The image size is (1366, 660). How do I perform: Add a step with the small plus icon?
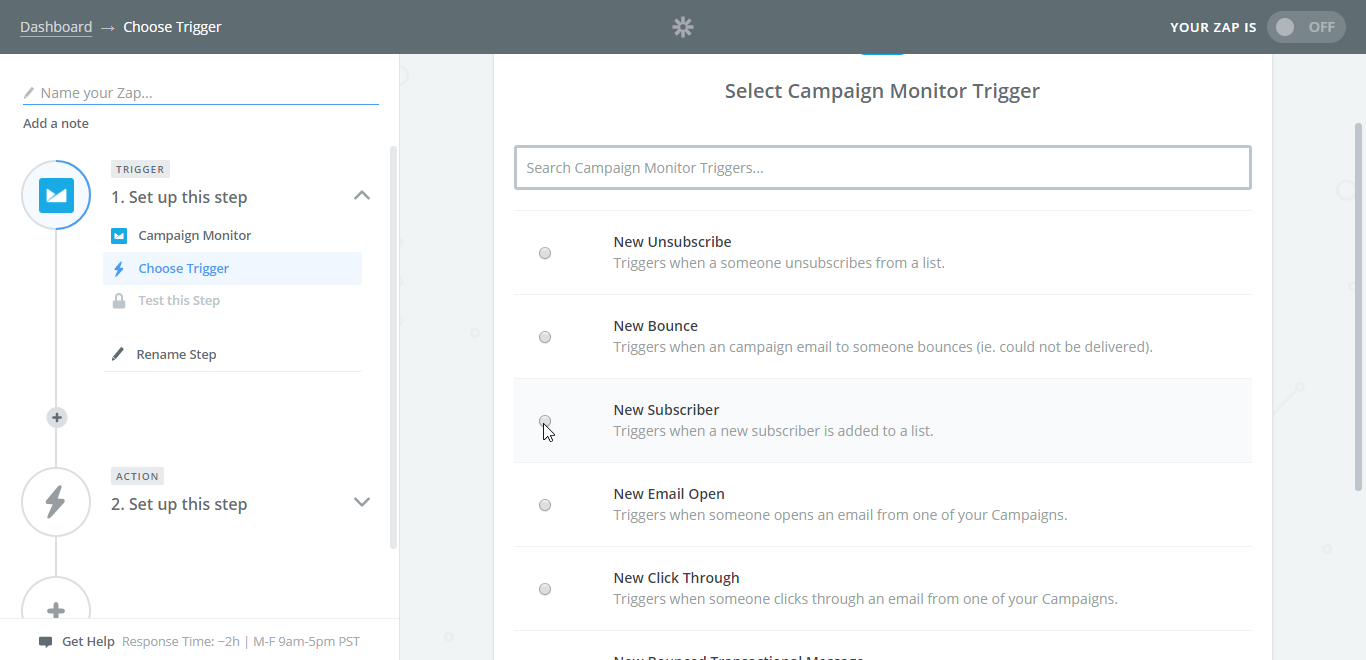point(57,417)
